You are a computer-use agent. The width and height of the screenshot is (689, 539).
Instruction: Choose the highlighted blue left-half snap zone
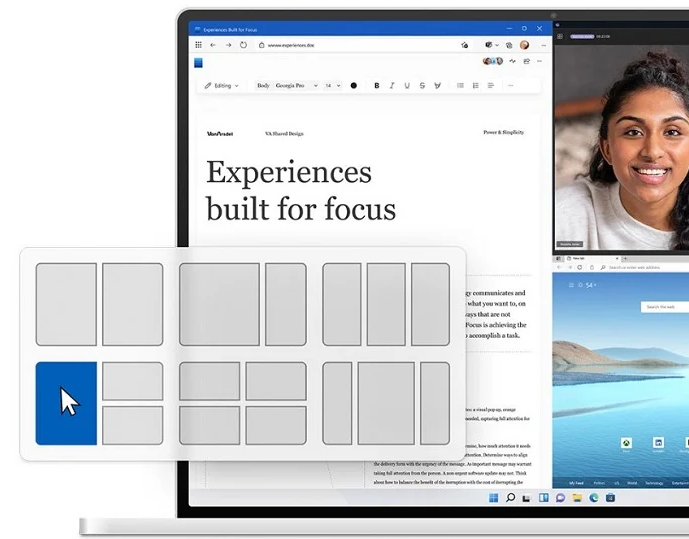[66, 403]
